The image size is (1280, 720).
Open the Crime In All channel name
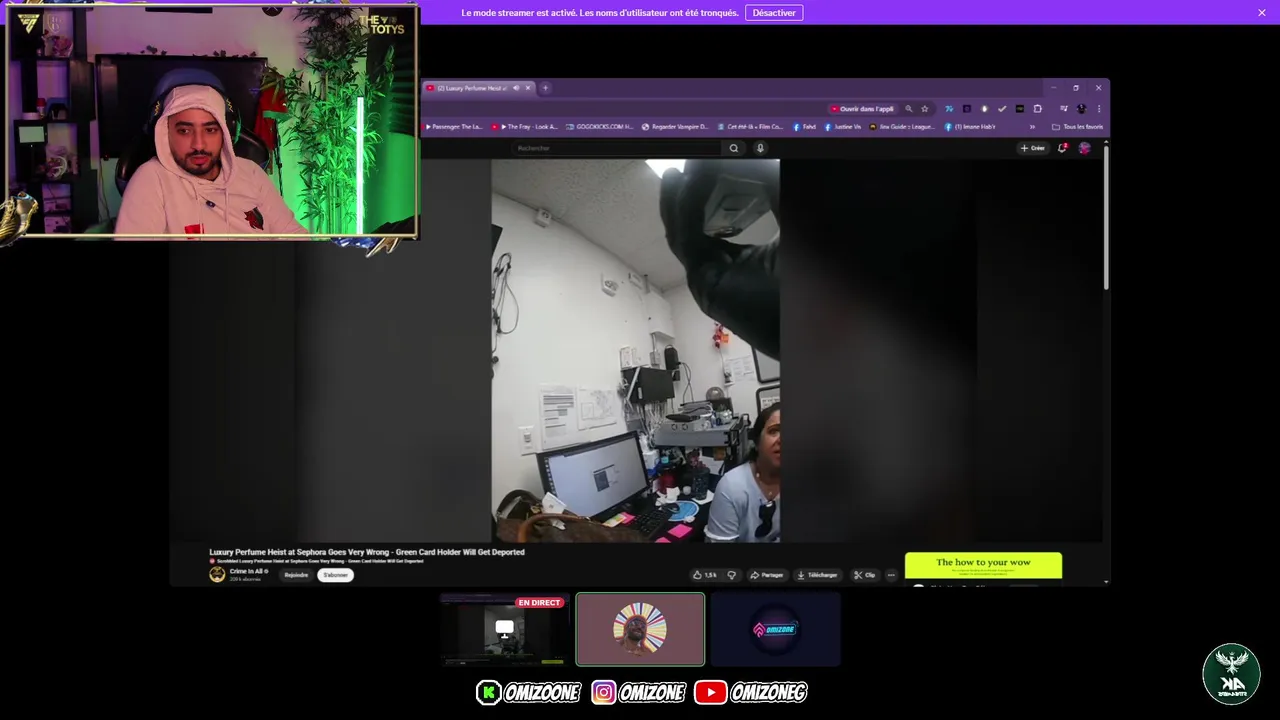tap(245, 571)
